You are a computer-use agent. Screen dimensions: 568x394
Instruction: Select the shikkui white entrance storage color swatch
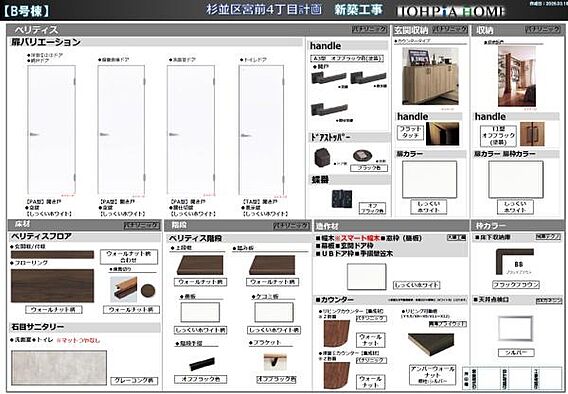pyautogui.click(x=430, y=179)
